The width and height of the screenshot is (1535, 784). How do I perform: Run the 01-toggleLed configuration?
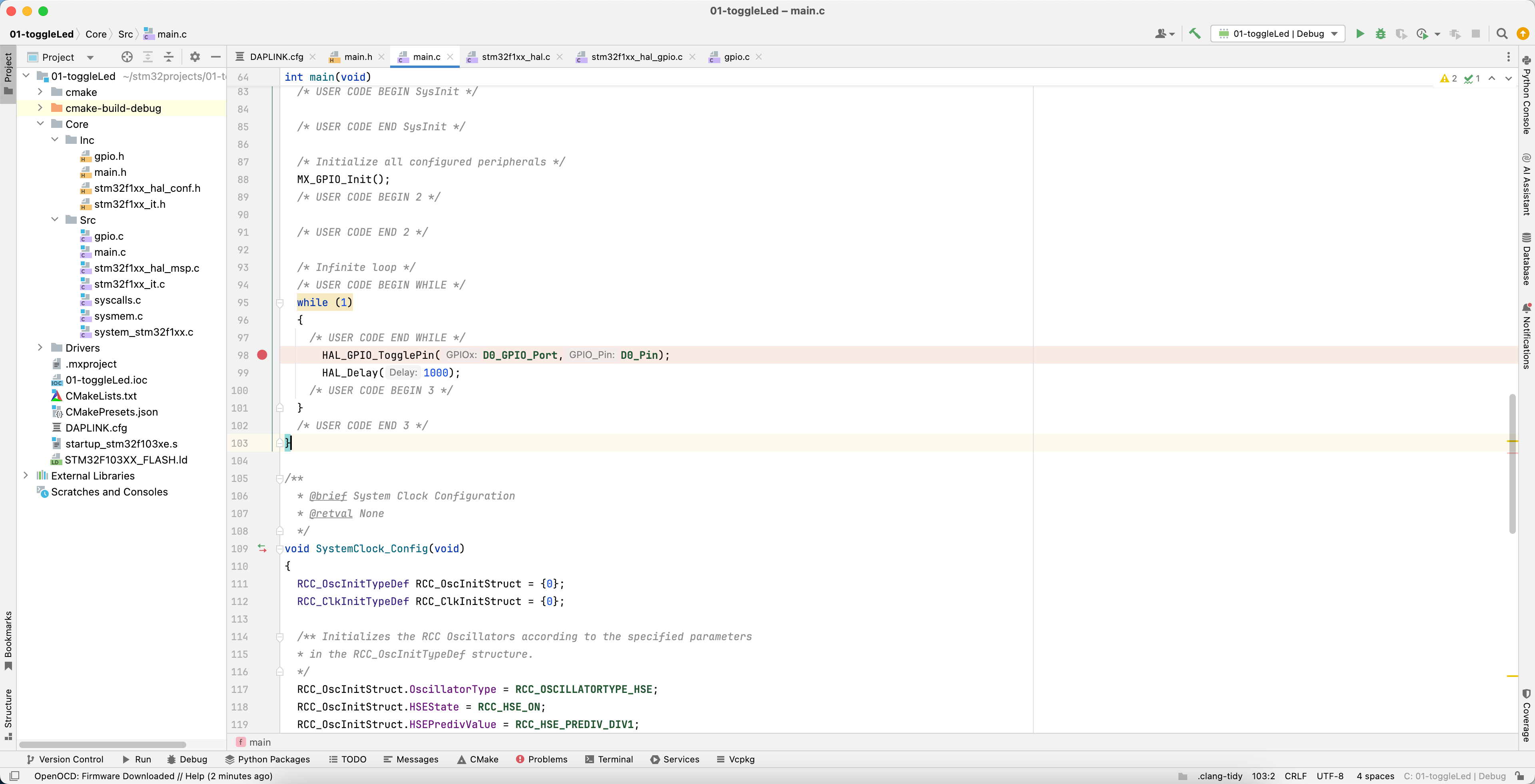pyautogui.click(x=1360, y=34)
